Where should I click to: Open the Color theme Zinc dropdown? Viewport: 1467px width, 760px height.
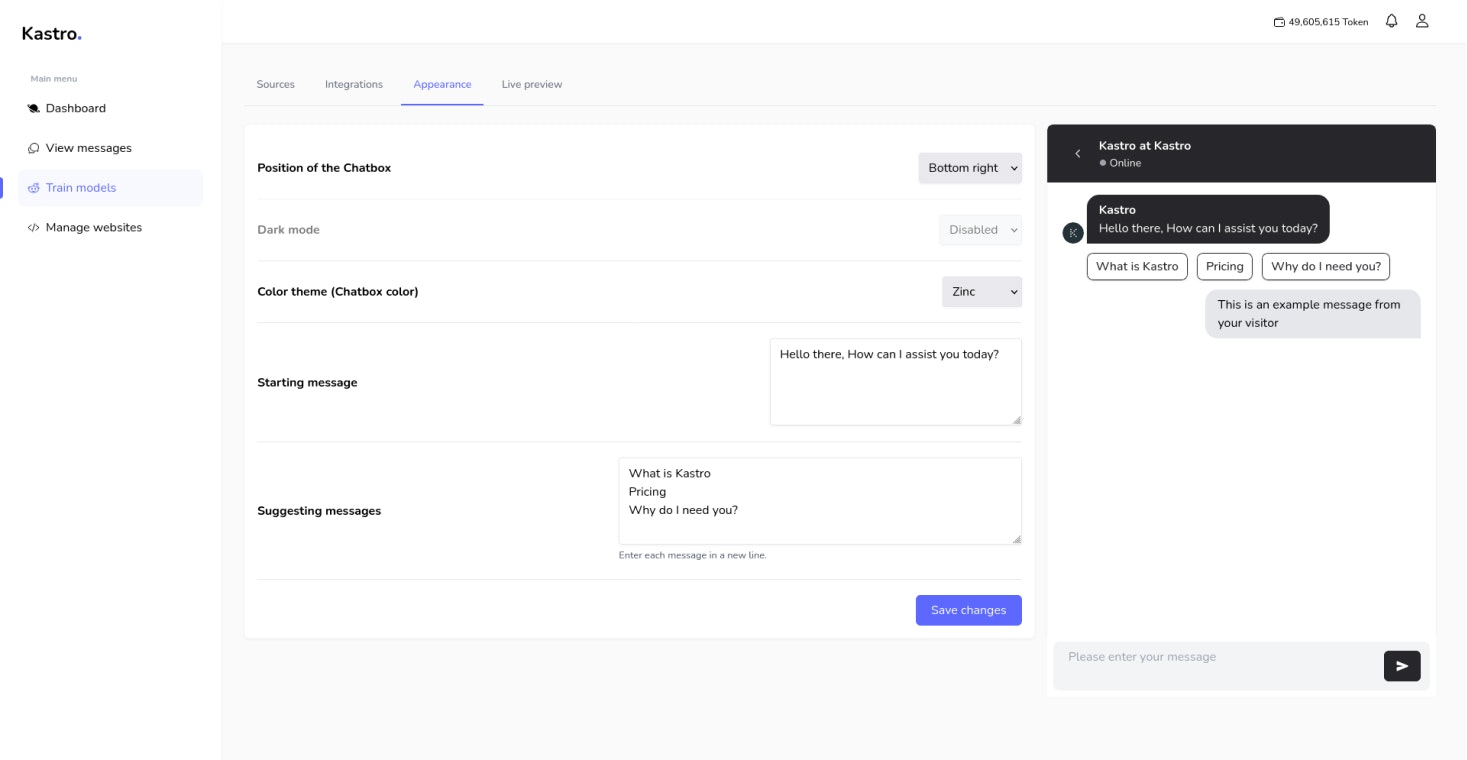point(982,292)
